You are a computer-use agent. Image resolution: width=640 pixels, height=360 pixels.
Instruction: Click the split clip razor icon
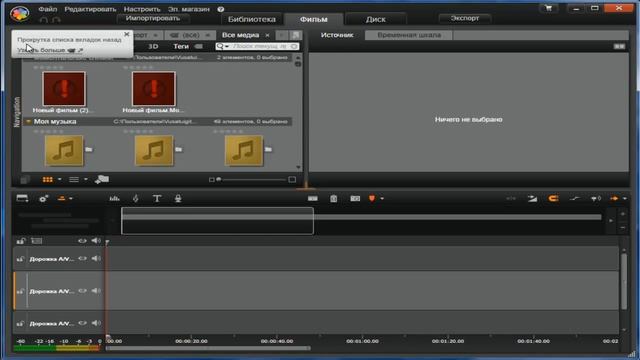pos(313,198)
